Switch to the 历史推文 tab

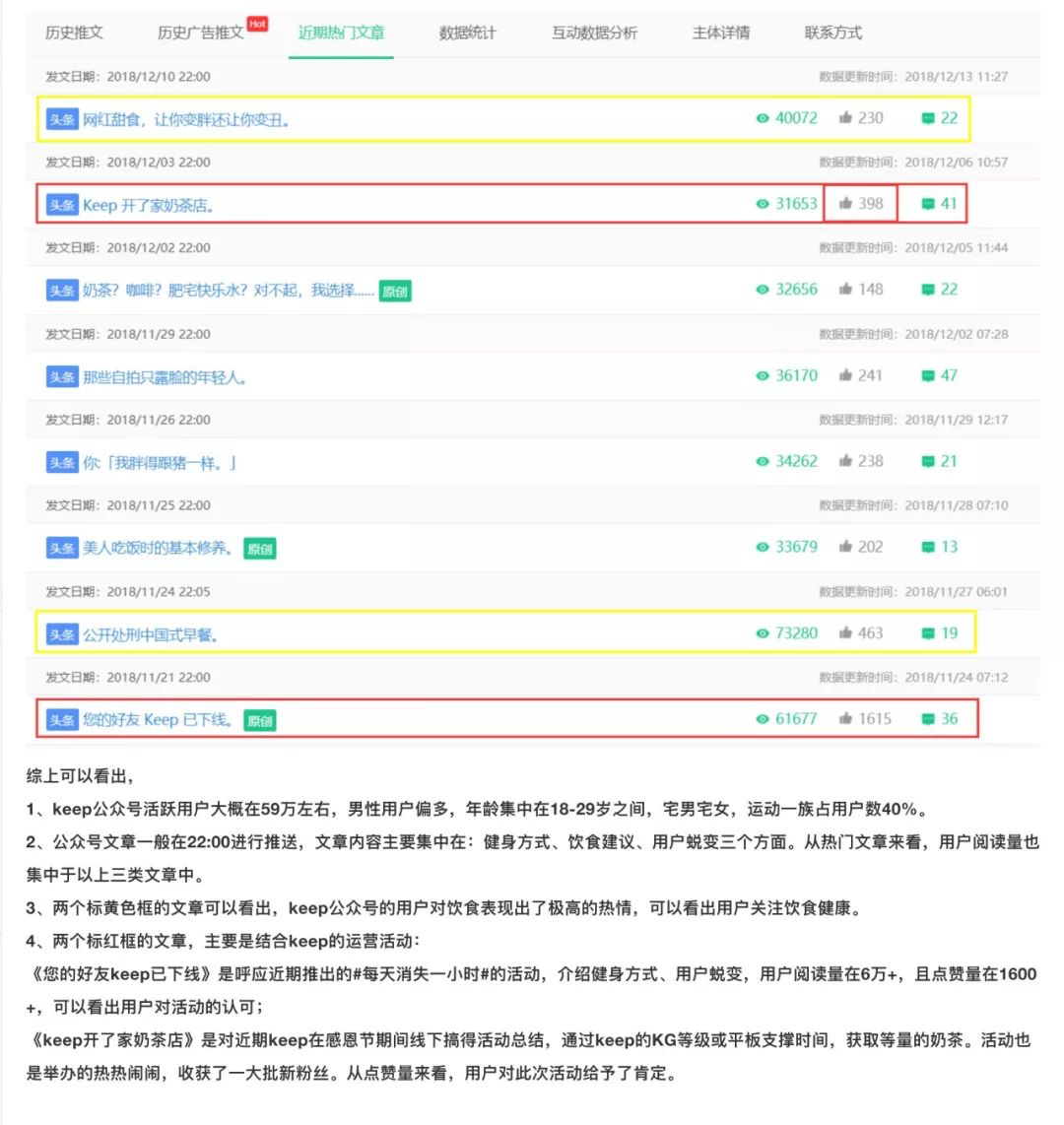coord(74,33)
